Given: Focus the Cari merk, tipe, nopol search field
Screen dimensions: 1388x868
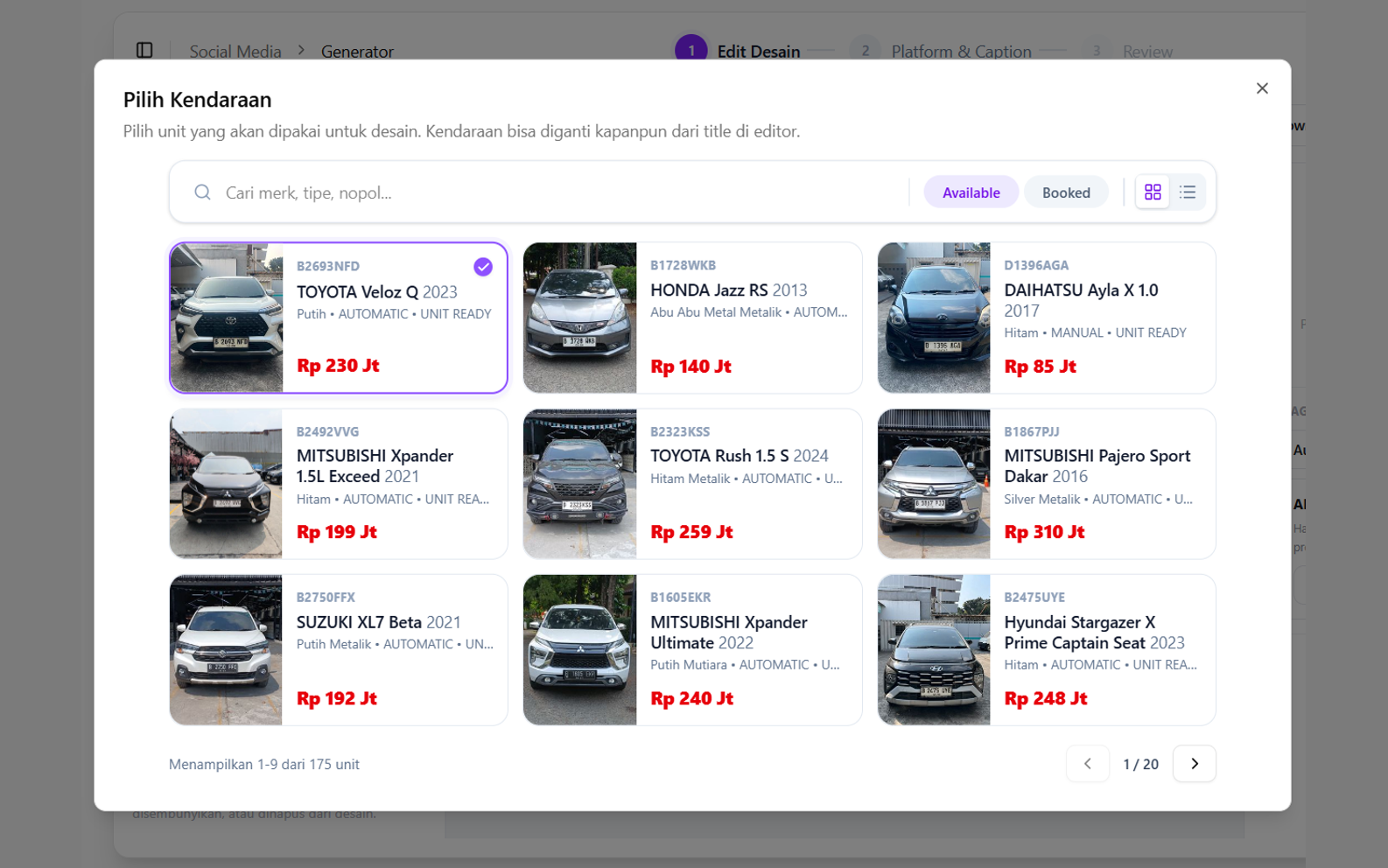Looking at the screenshot, I should pyautogui.click(x=560, y=192).
